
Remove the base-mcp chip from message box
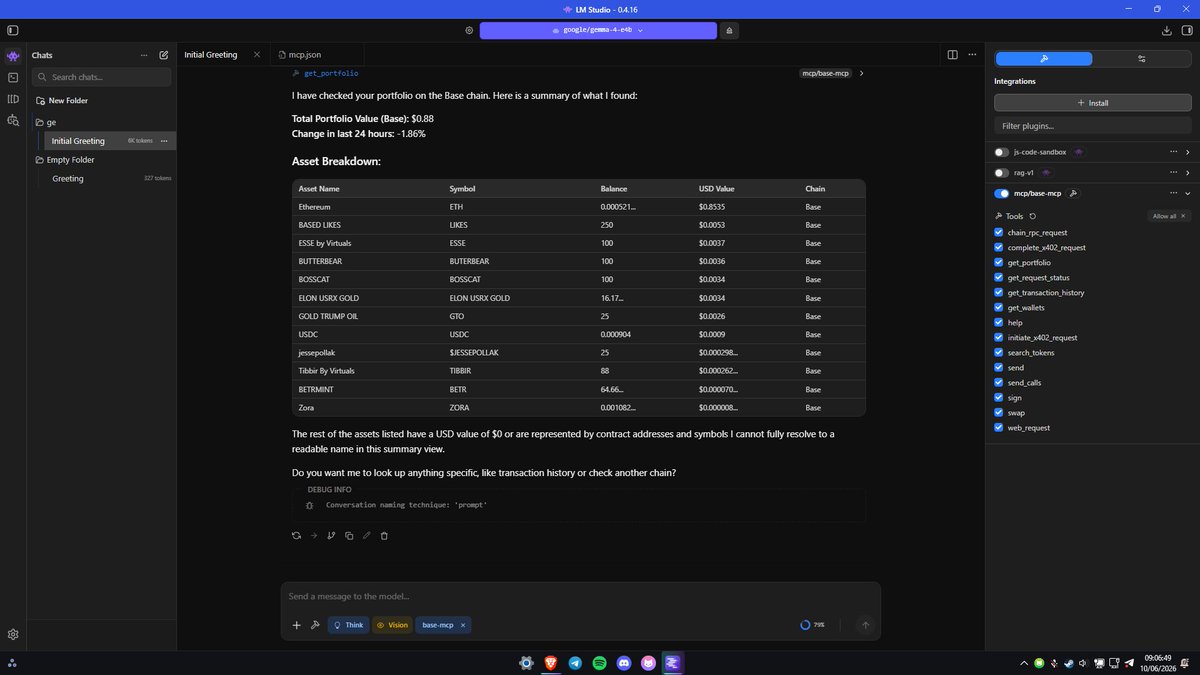tap(463, 625)
